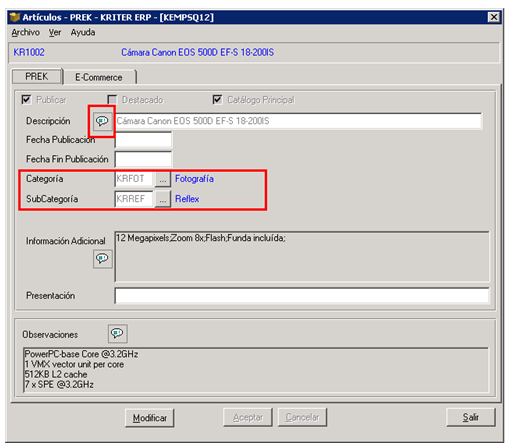The height and width of the screenshot is (447, 510).
Task: Select the PREK tab
Action: coord(37,77)
